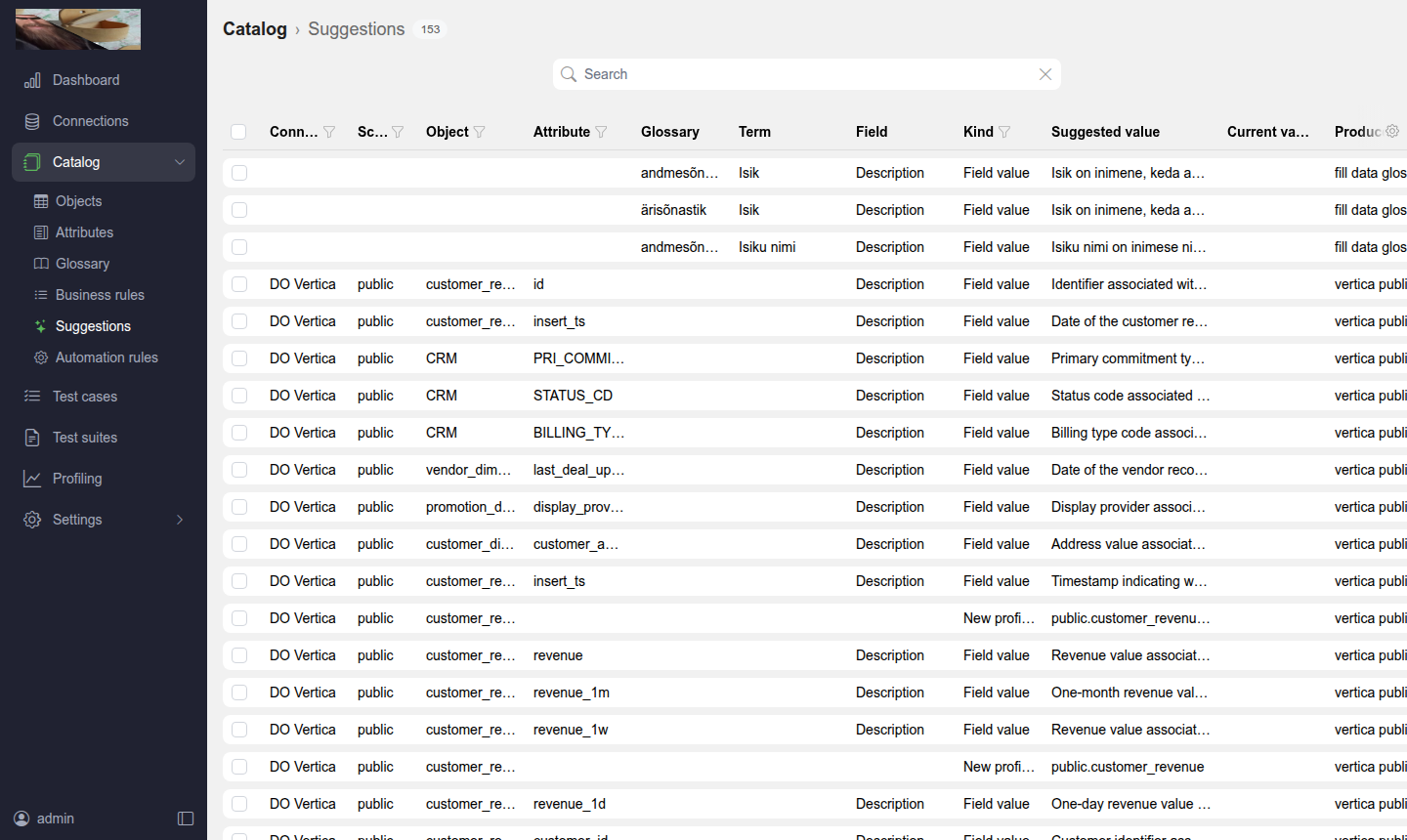
Task: Click the Test suites document icon
Action: point(32,438)
